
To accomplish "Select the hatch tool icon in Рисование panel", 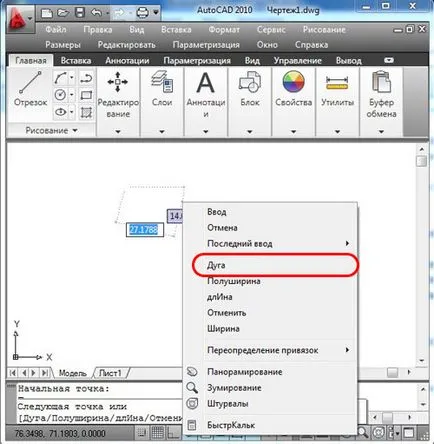I will click(86, 112).
